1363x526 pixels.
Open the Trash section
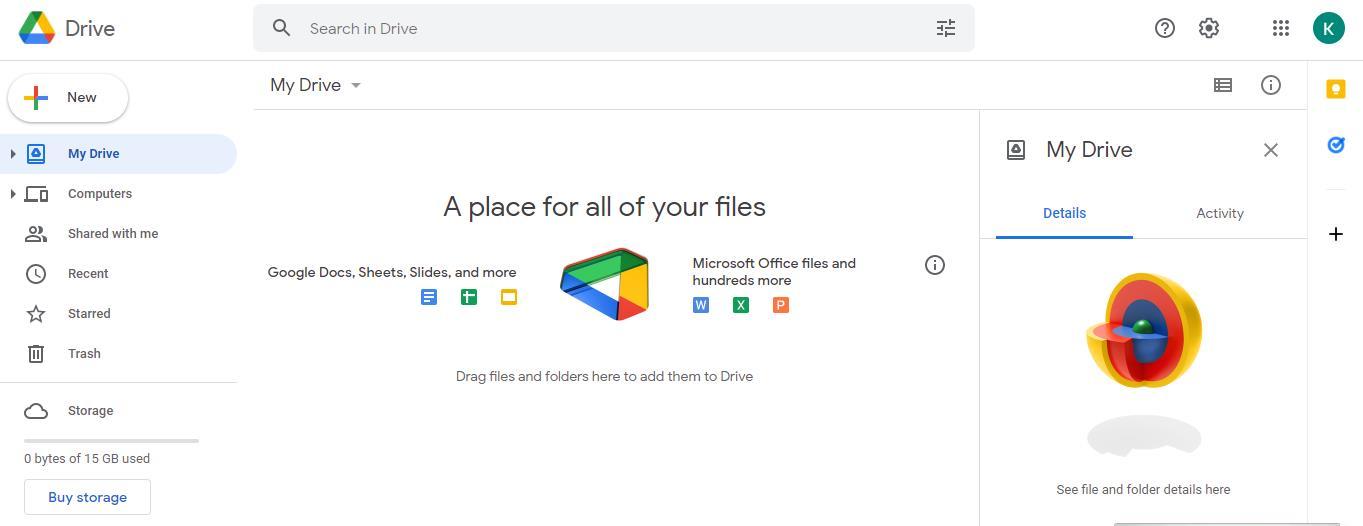pos(118,354)
